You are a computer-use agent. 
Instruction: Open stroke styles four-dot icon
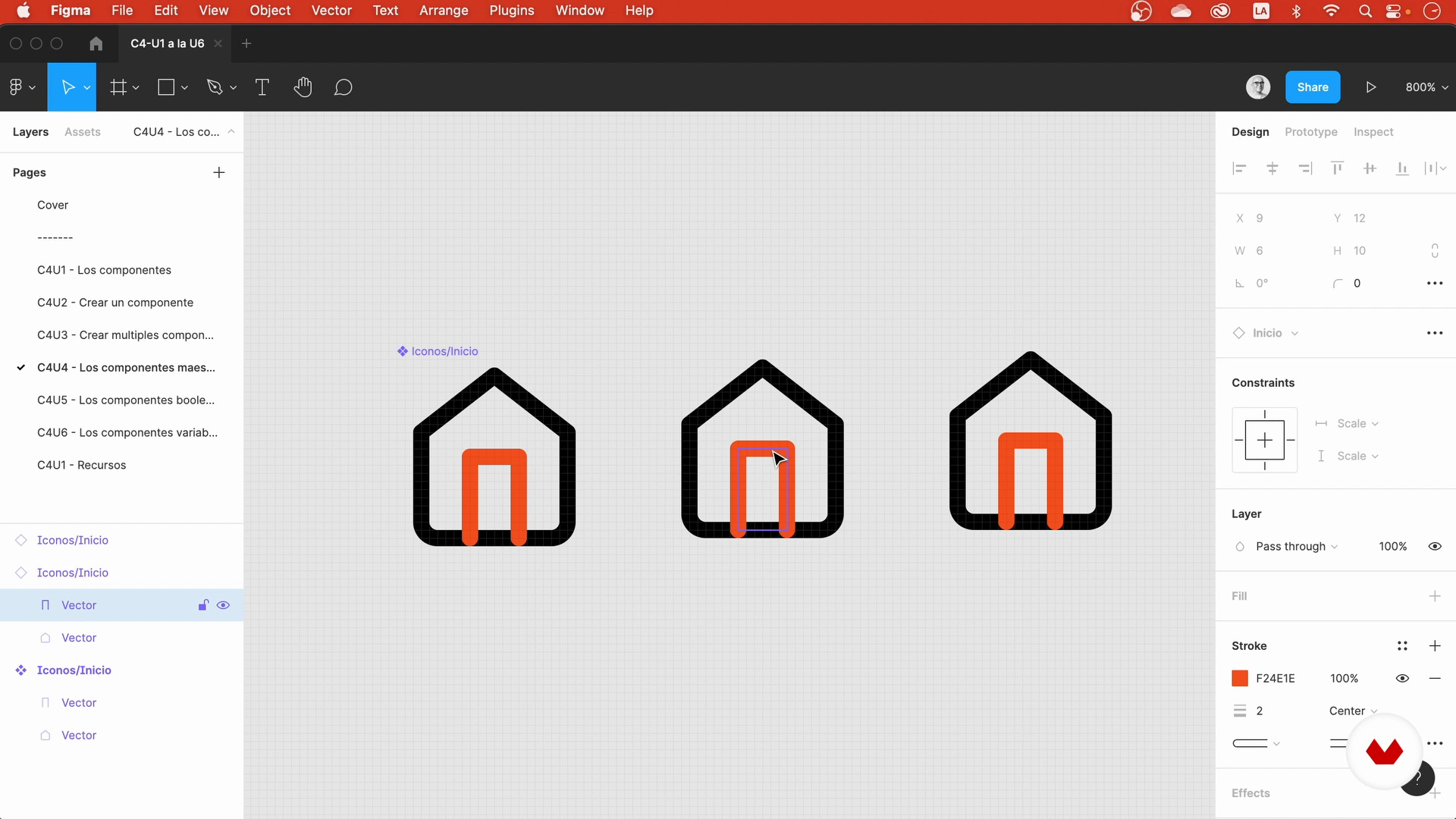click(1402, 646)
